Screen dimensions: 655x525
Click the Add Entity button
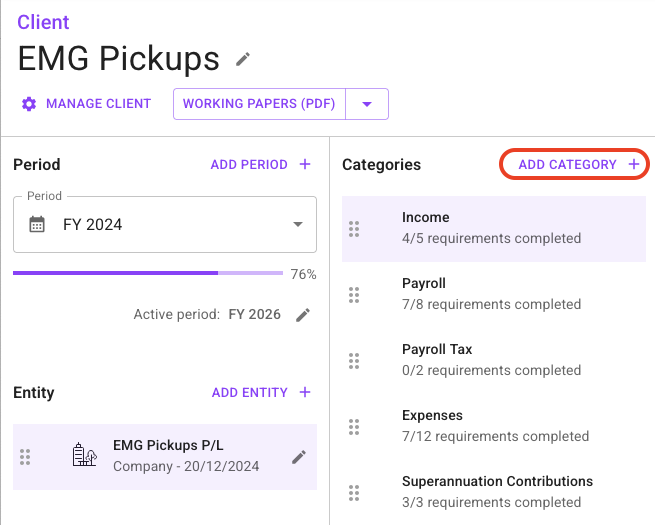coord(261,393)
